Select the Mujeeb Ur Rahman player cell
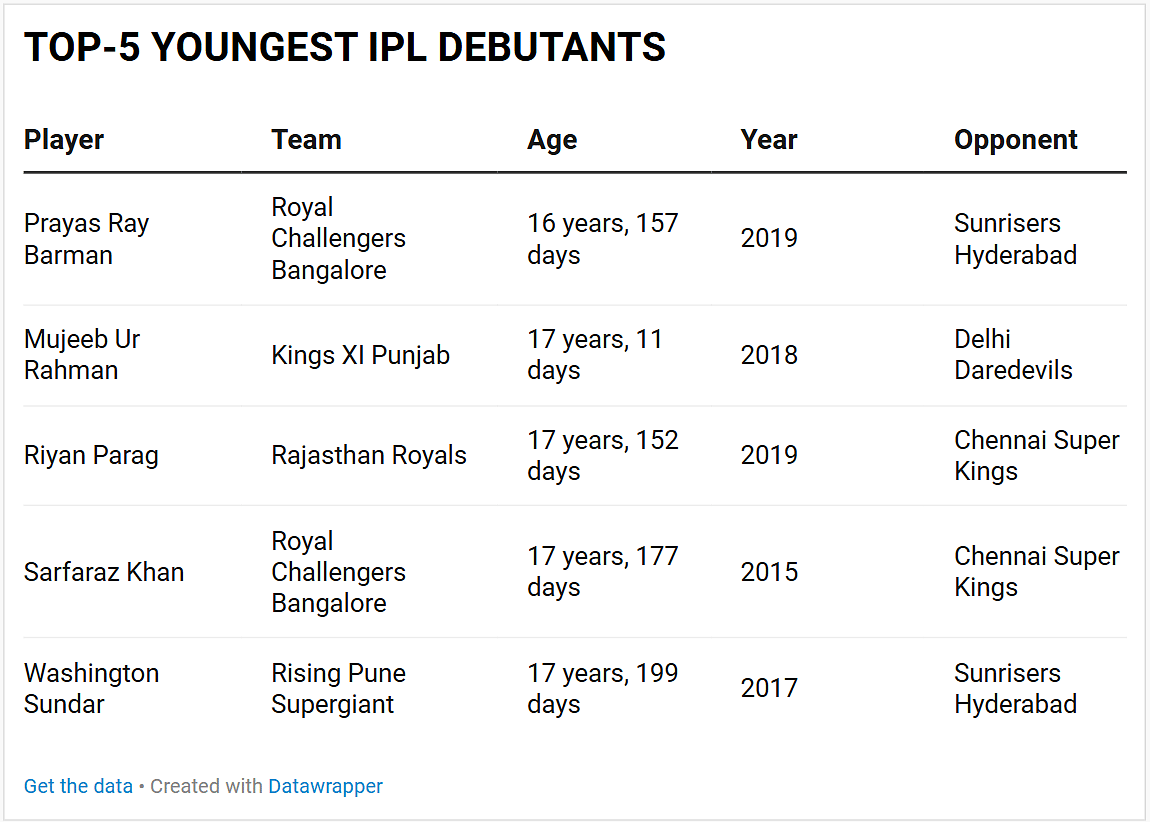The width and height of the screenshot is (1150, 822). tap(82, 355)
